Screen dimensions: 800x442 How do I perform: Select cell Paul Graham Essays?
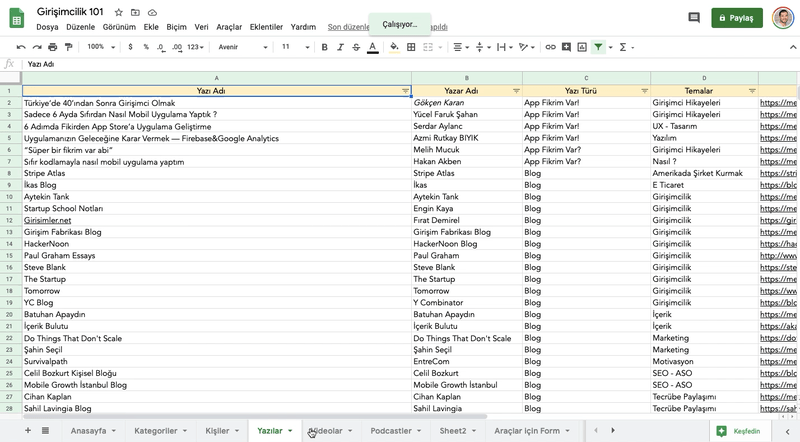(x=216, y=256)
